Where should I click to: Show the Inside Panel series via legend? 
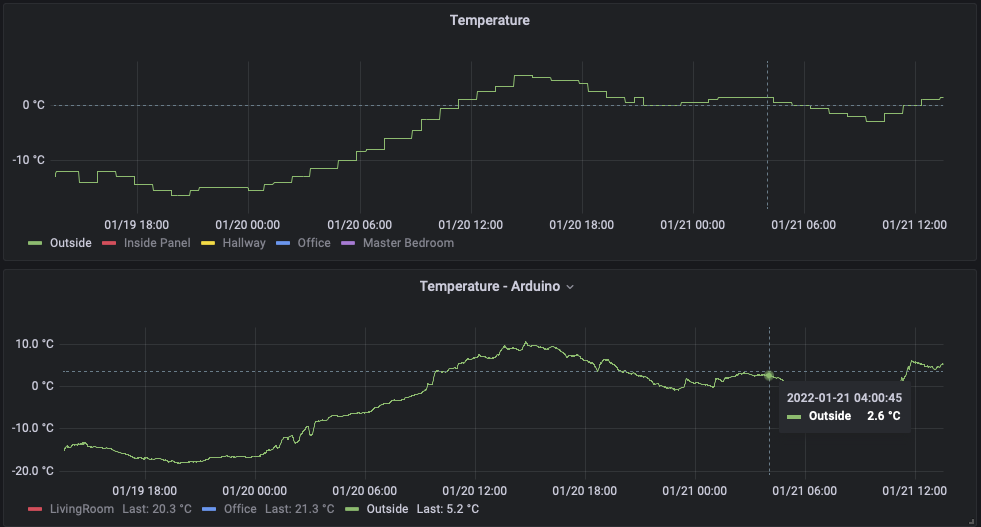click(156, 243)
